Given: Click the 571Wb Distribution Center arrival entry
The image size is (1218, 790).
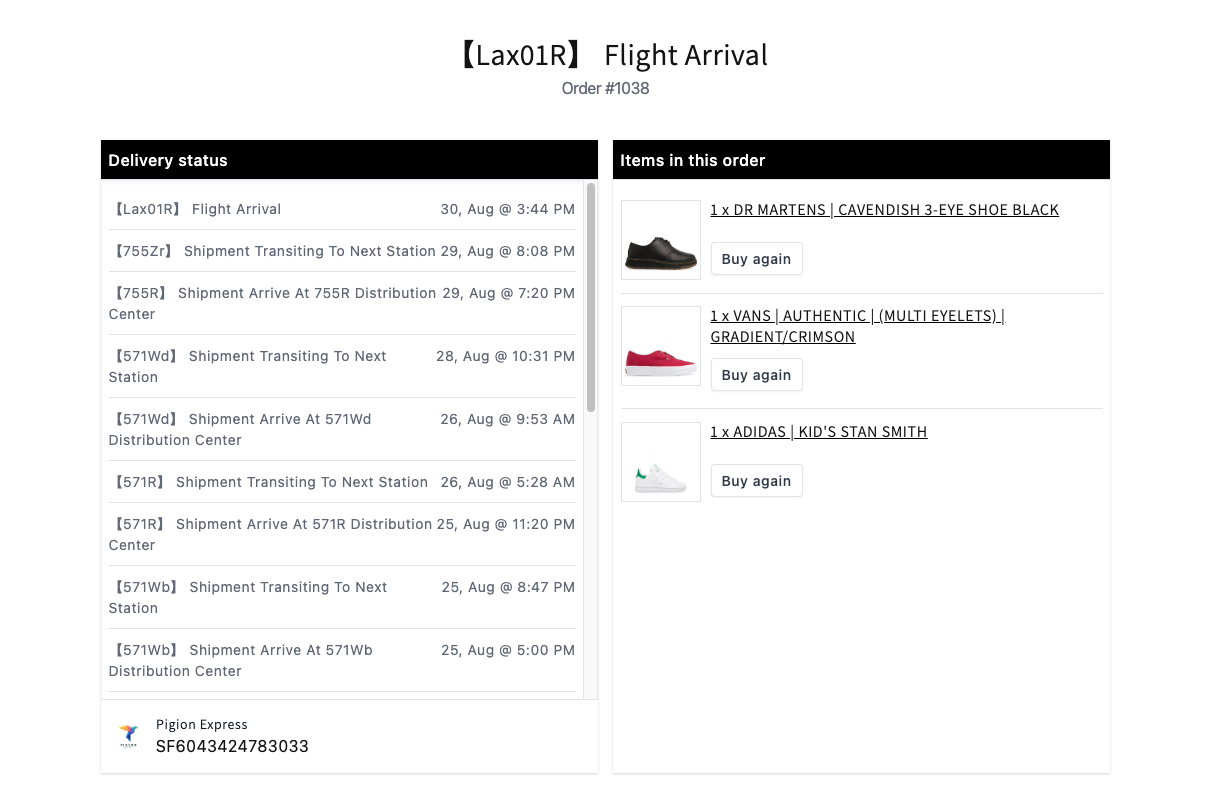Looking at the screenshot, I should point(341,660).
